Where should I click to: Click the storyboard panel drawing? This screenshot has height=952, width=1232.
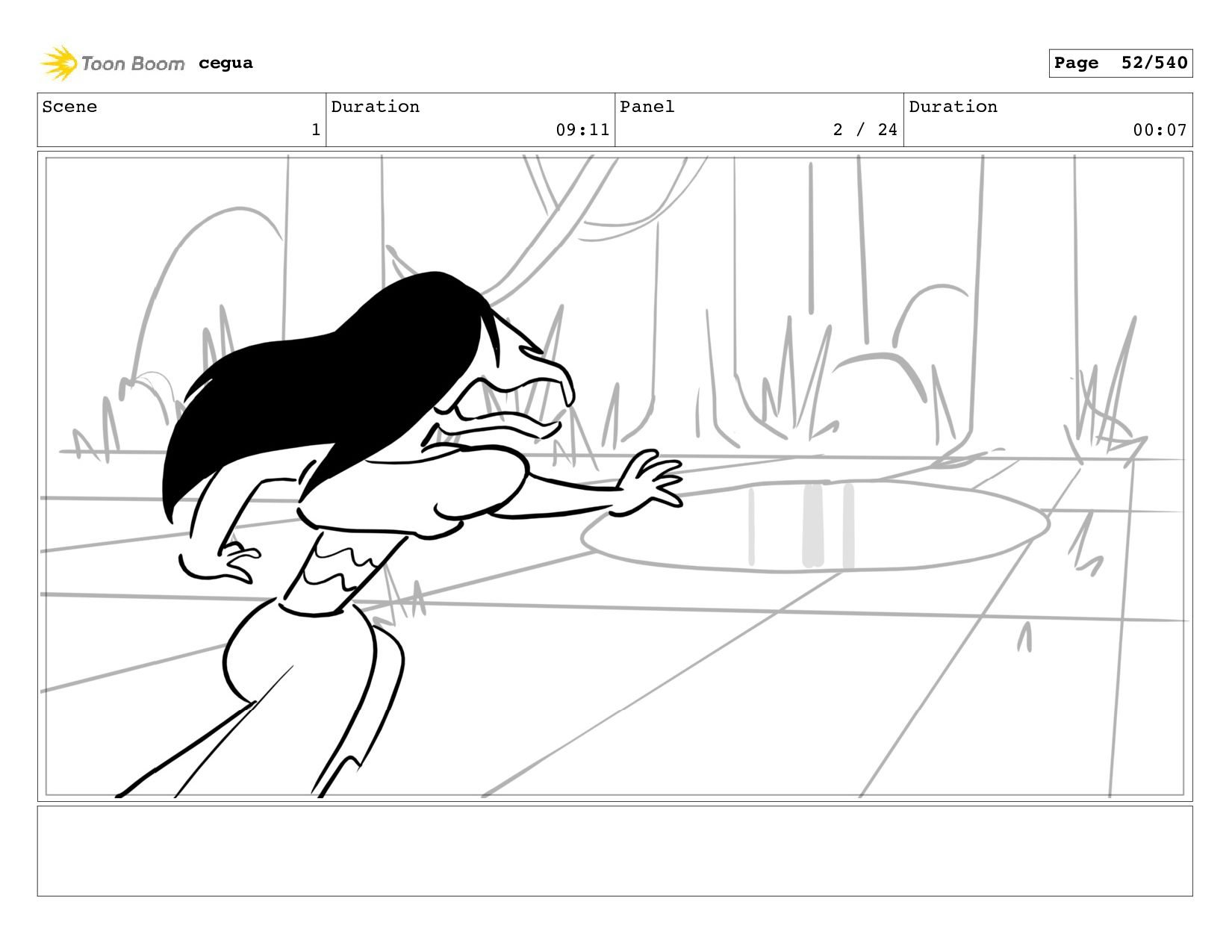pos(615,476)
